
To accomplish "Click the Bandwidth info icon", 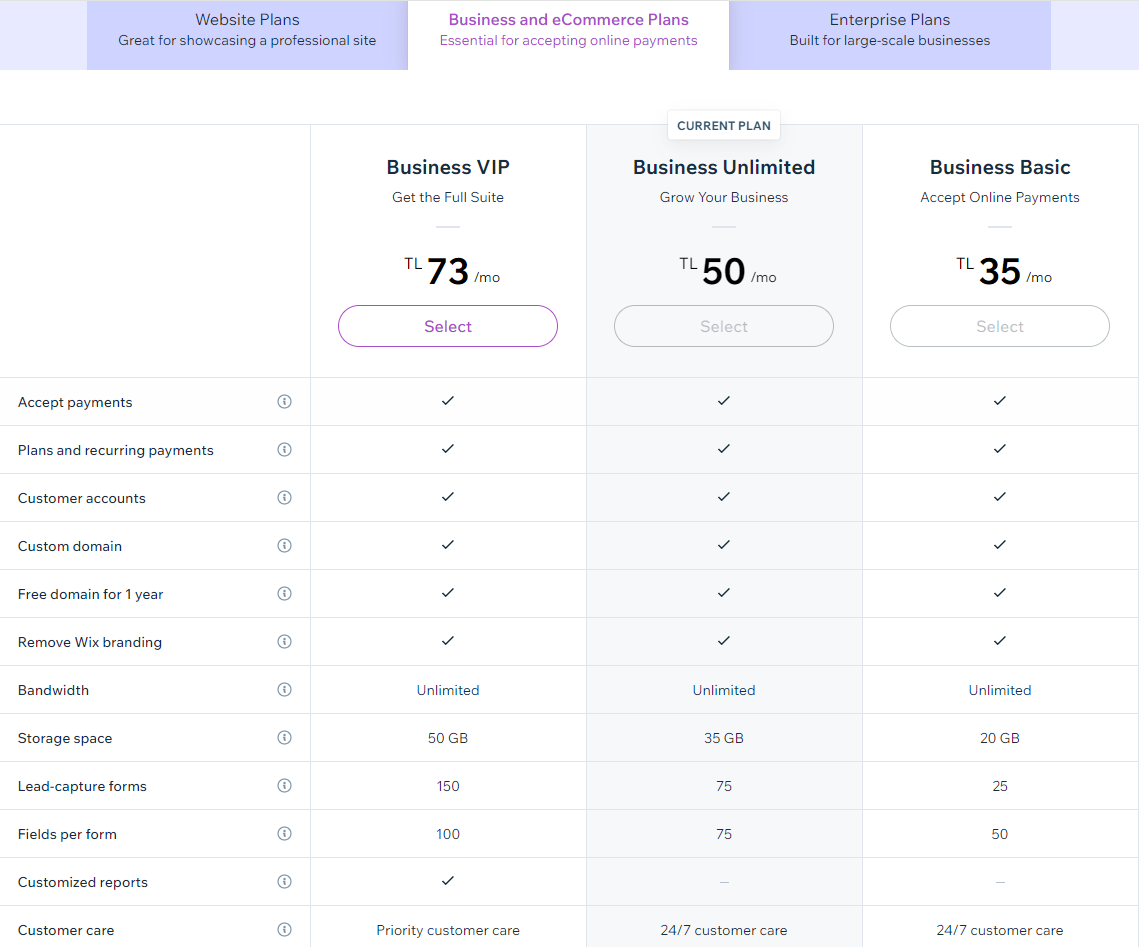I will [x=284, y=690].
